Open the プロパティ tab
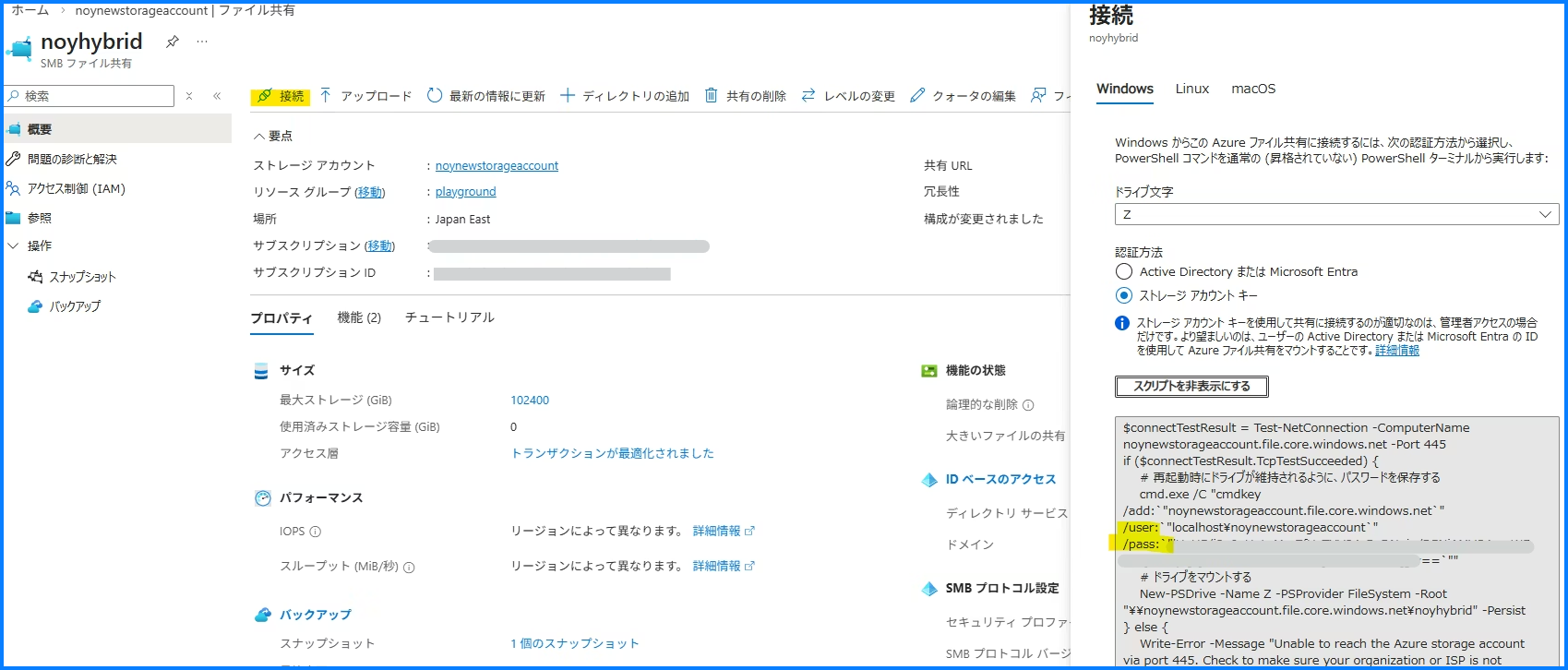 (281, 317)
